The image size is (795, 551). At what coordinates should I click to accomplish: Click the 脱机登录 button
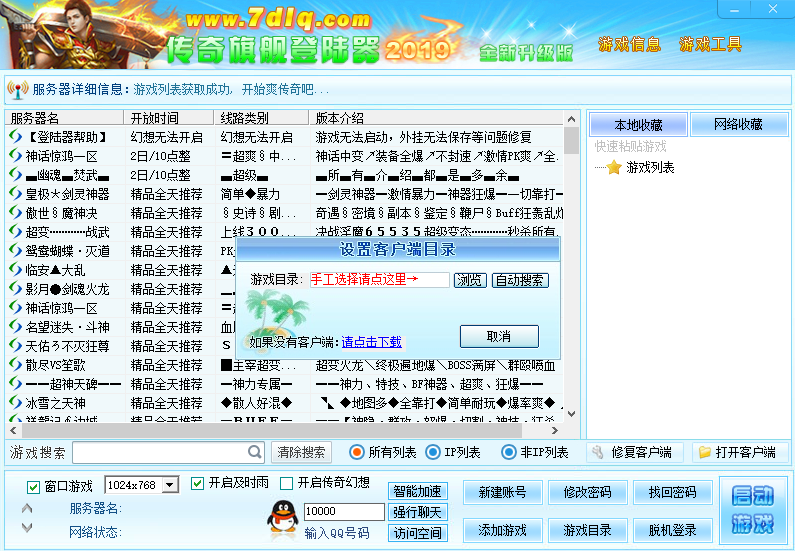click(673, 530)
